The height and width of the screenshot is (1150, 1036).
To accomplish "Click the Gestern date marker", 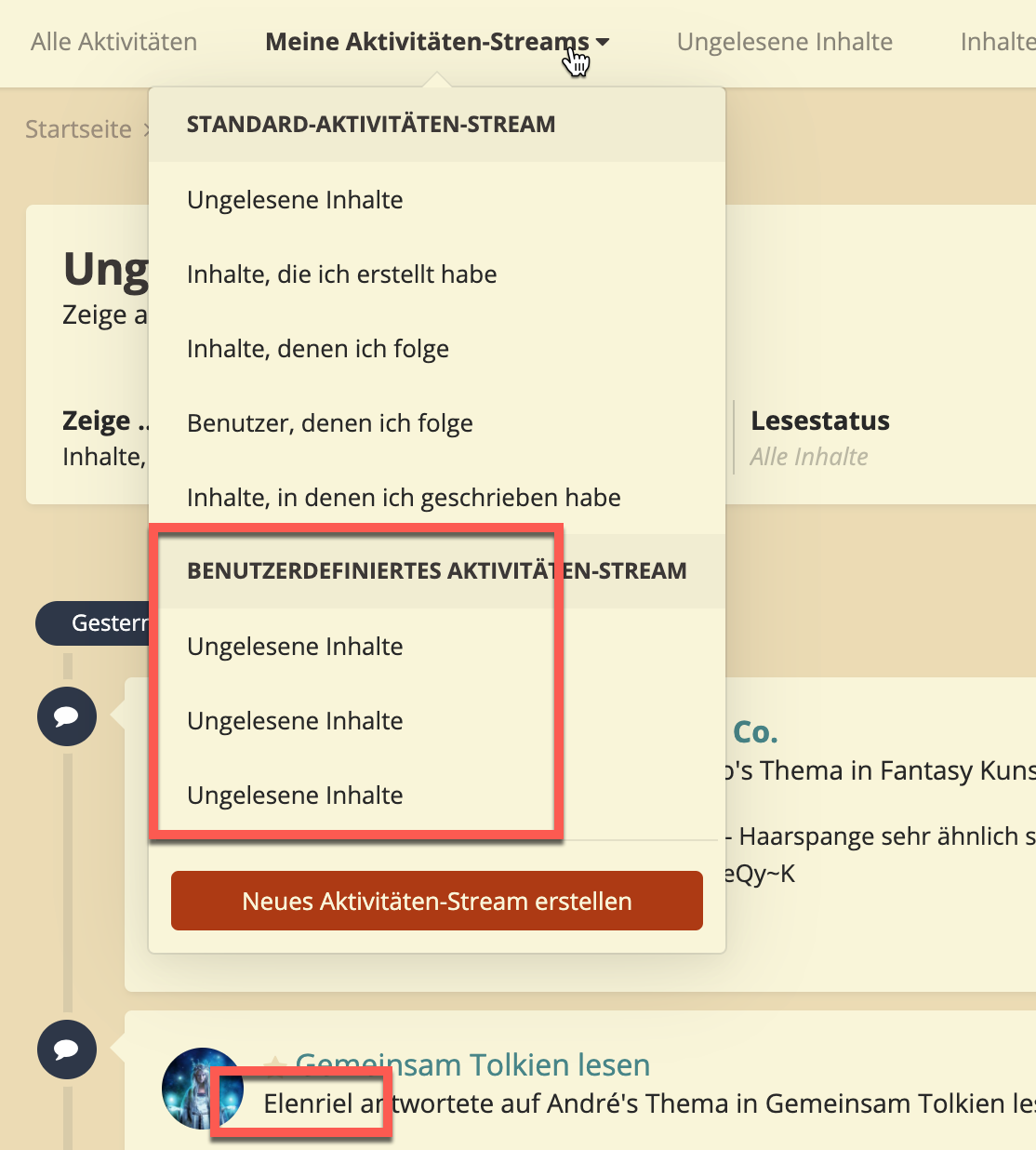I will (x=93, y=623).
